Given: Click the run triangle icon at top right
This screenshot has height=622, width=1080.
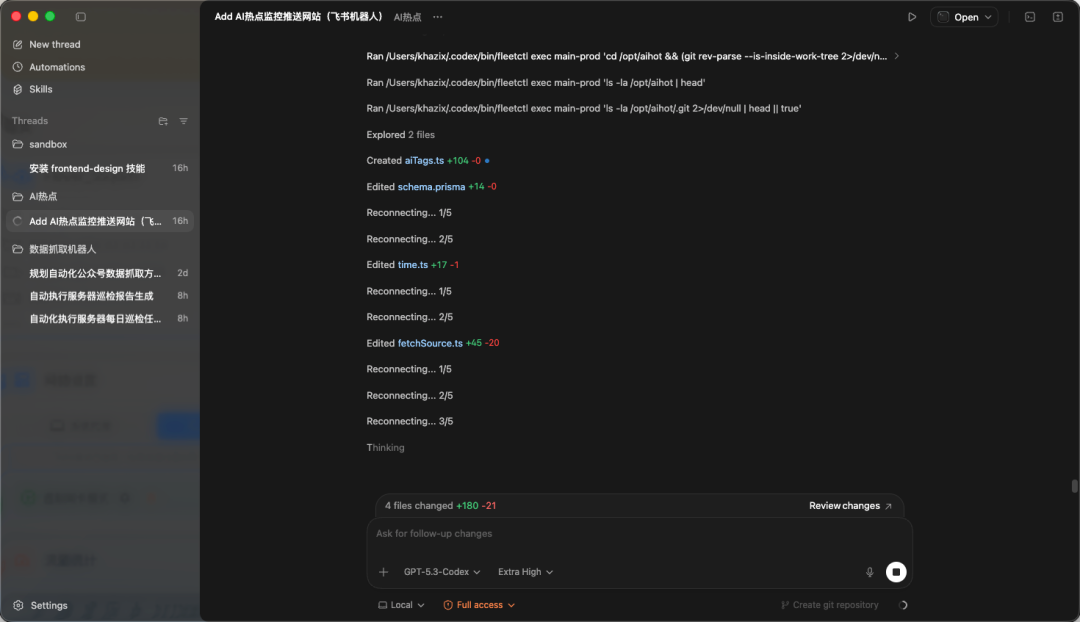Looking at the screenshot, I should point(912,16).
